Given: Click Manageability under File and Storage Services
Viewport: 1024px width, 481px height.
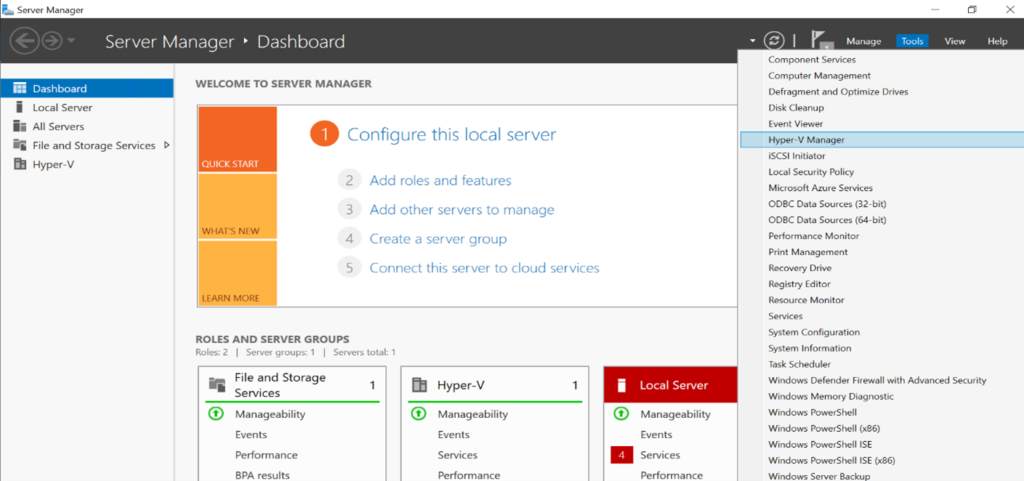Looking at the screenshot, I should pos(270,414).
